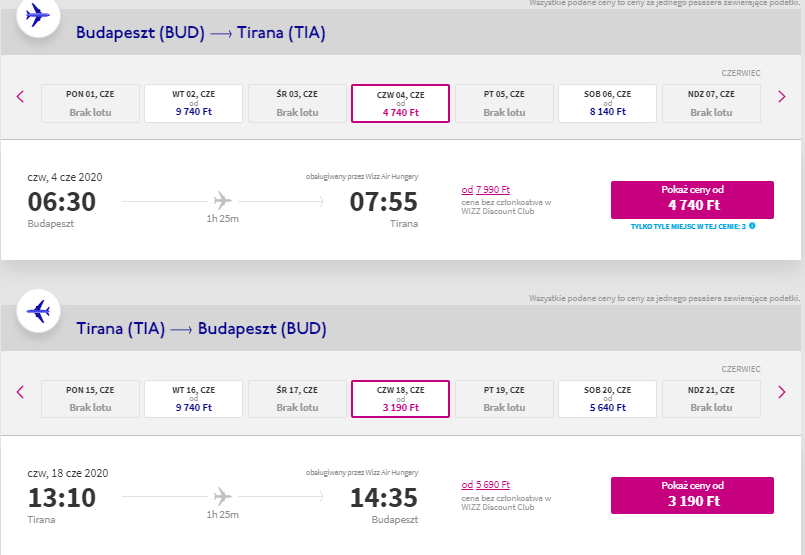
Task: Show later return dates with right arrow
Action: (x=781, y=392)
